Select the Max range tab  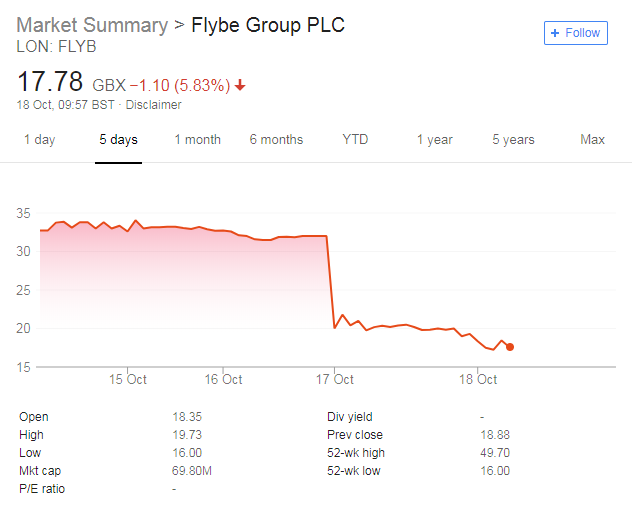point(592,140)
